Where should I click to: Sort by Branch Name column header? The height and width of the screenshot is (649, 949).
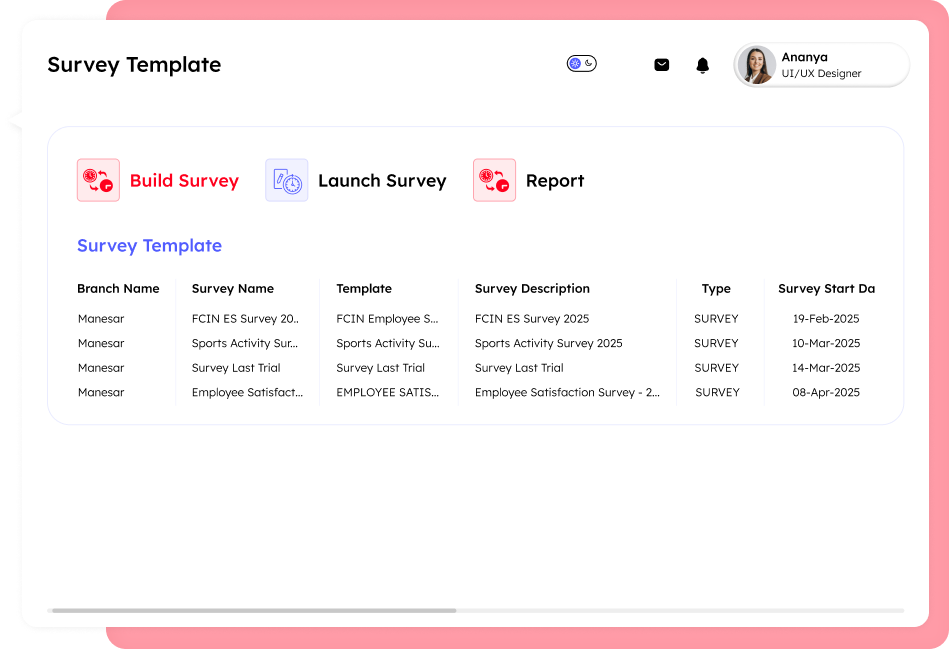[x=118, y=289]
